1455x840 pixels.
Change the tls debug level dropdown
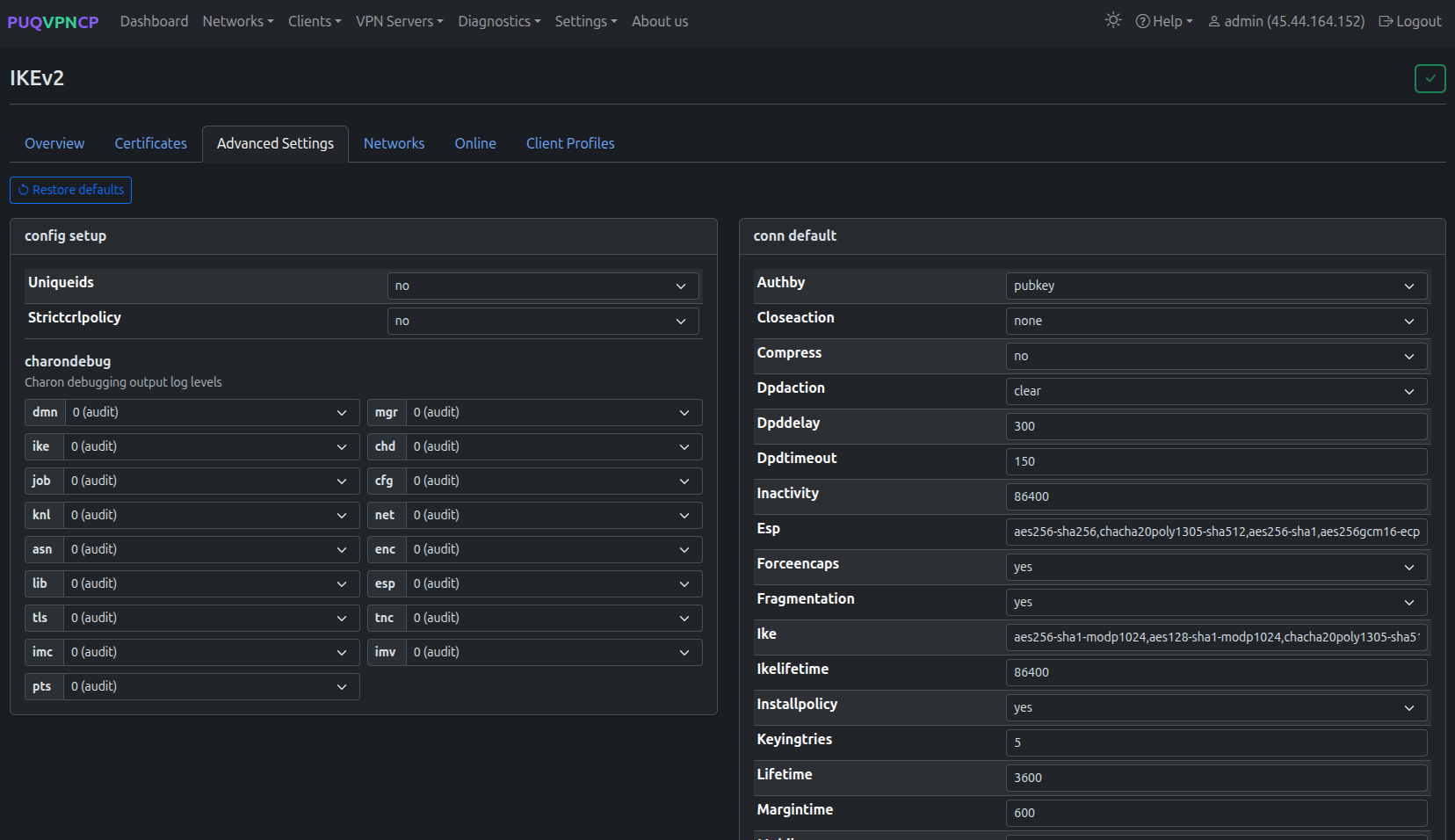[212, 618]
